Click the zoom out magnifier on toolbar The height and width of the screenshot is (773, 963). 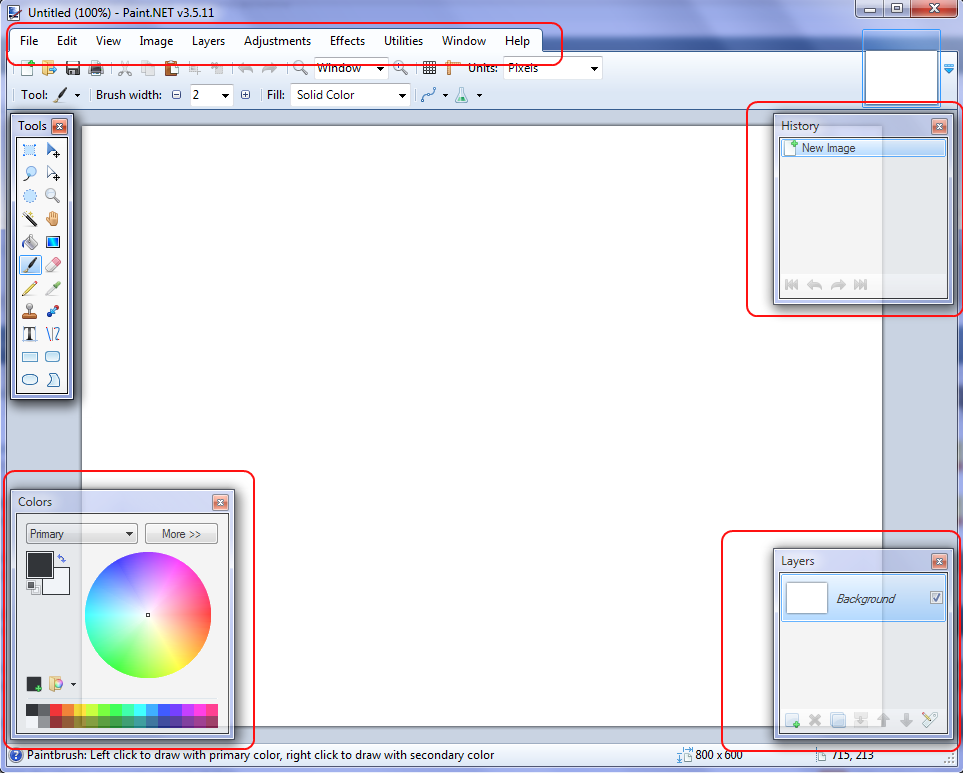(300, 68)
